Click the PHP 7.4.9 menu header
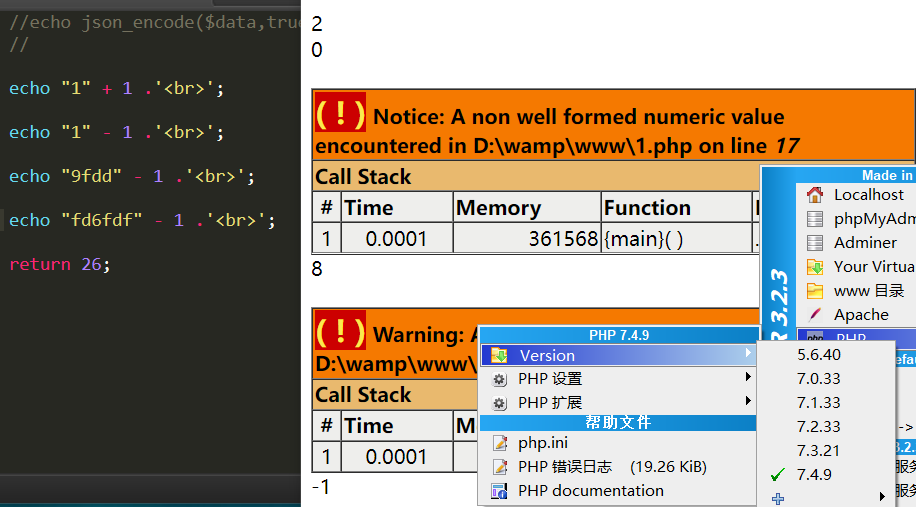Image resolution: width=916 pixels, height=507 pixels. pos(619,335)
